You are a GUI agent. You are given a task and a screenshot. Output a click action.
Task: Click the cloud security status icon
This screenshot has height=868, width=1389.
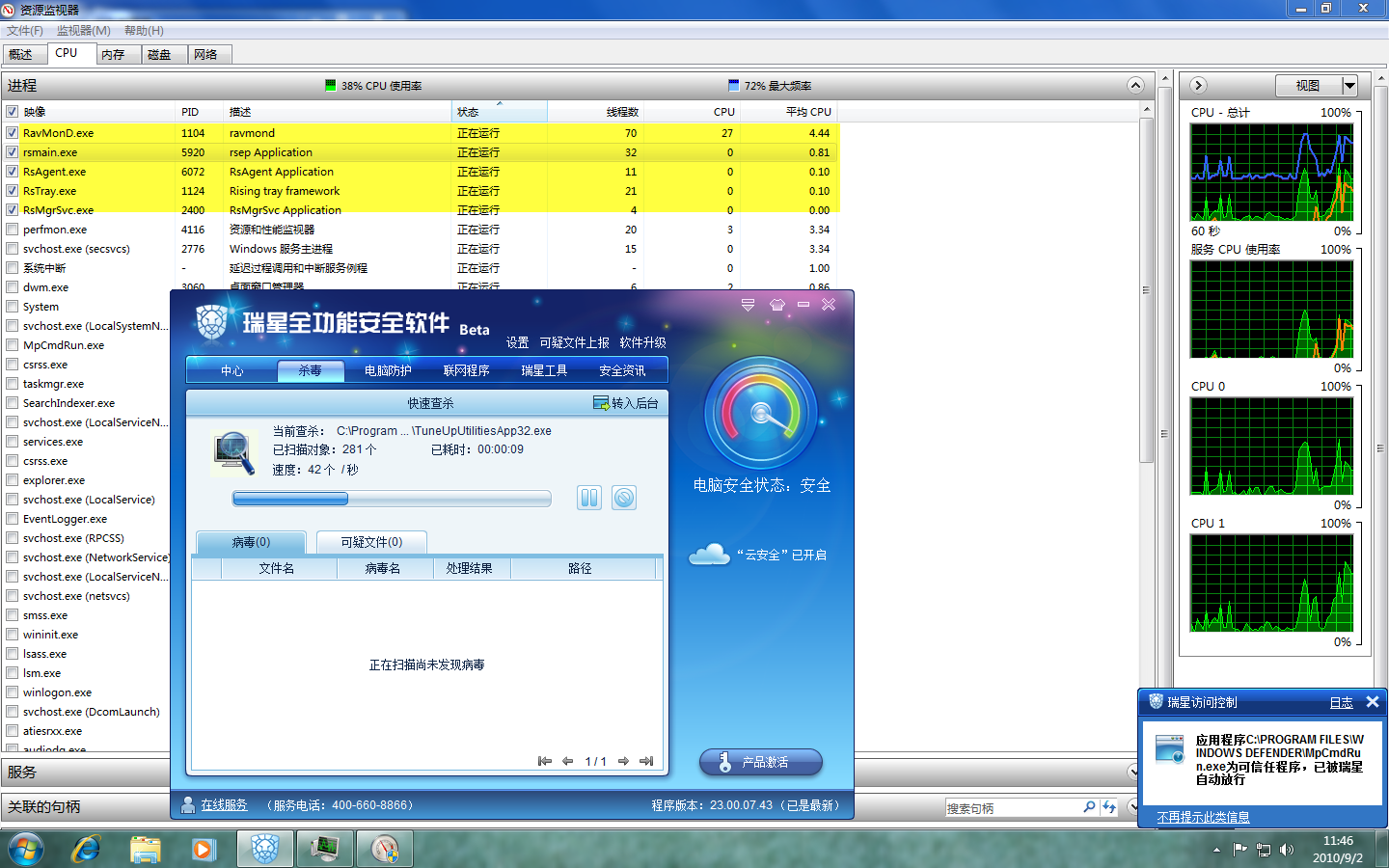[x=709, y=555]
